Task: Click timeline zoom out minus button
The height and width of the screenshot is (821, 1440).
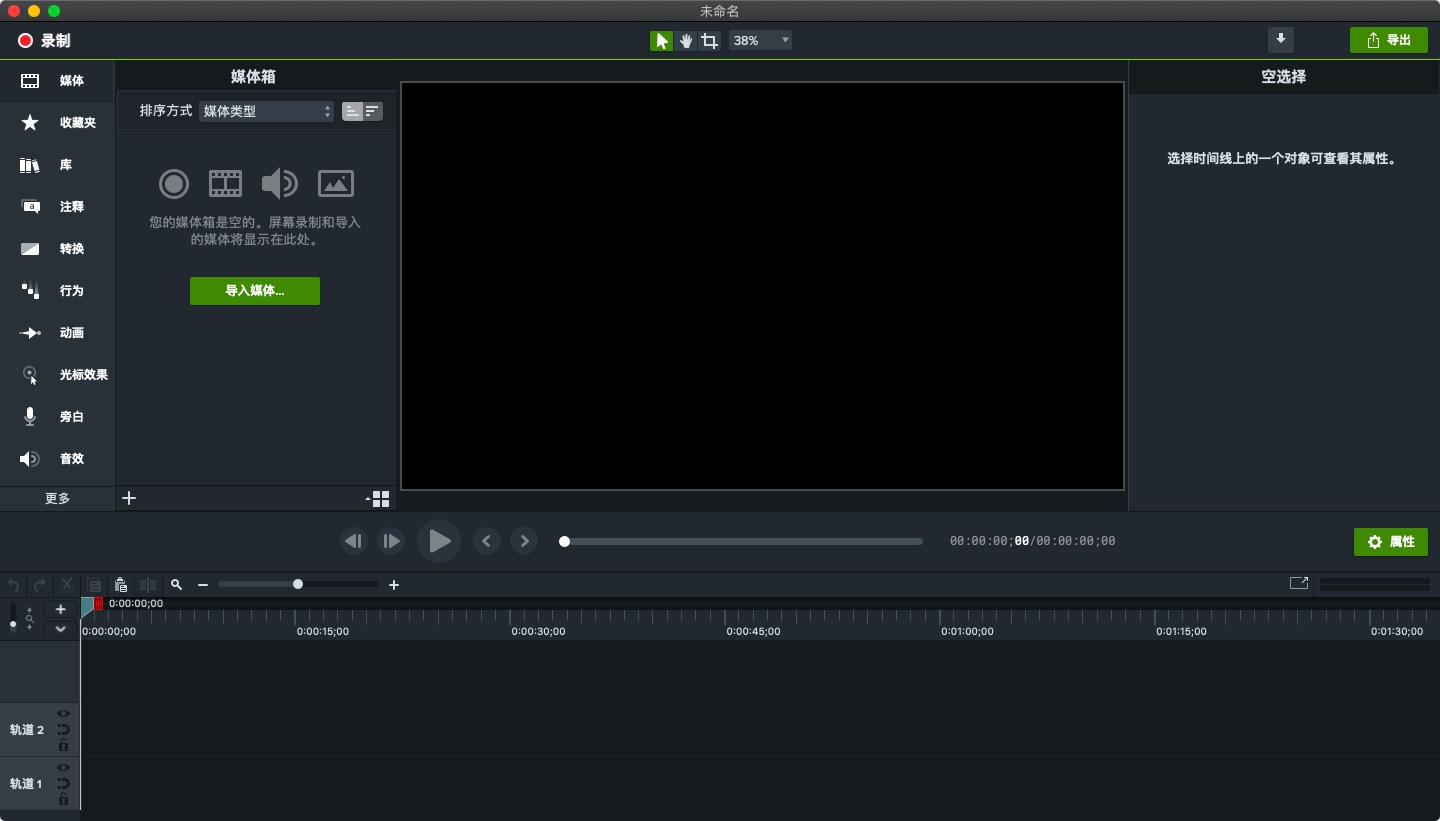Action: pyautogui.click(x=203, y=585)
